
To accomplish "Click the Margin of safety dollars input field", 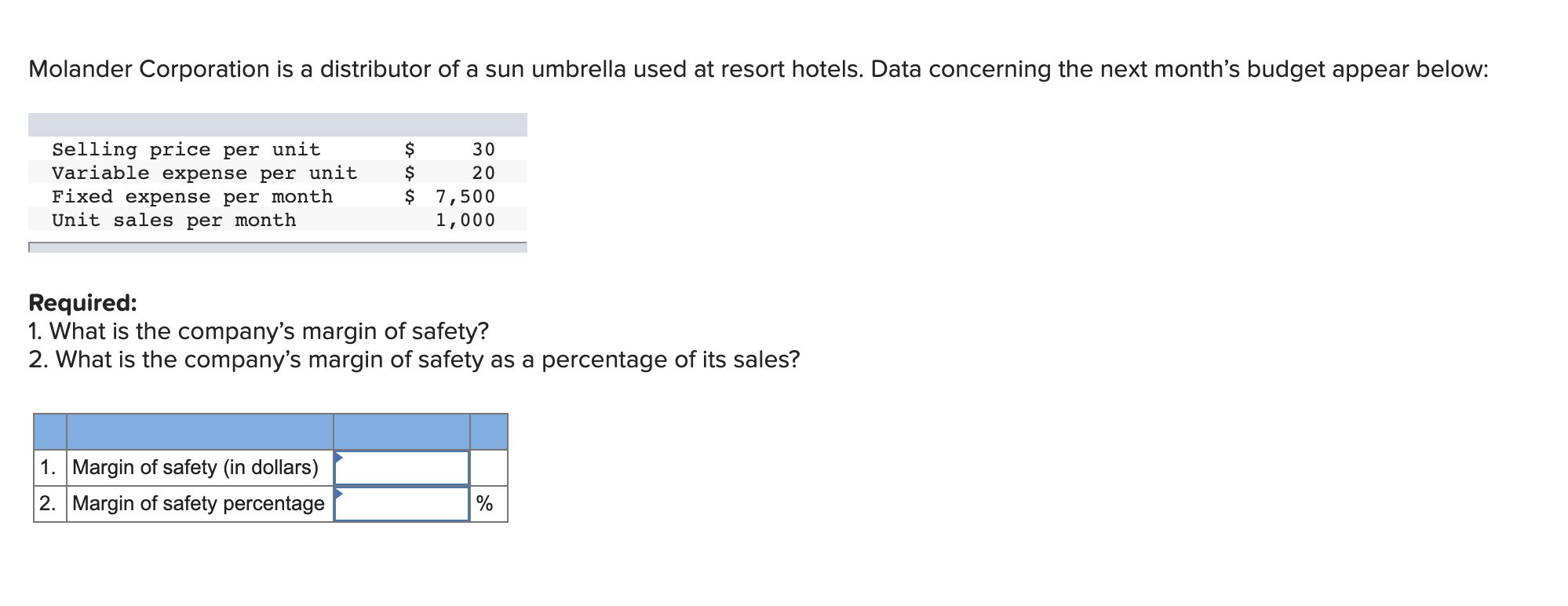I will point(402,468).
